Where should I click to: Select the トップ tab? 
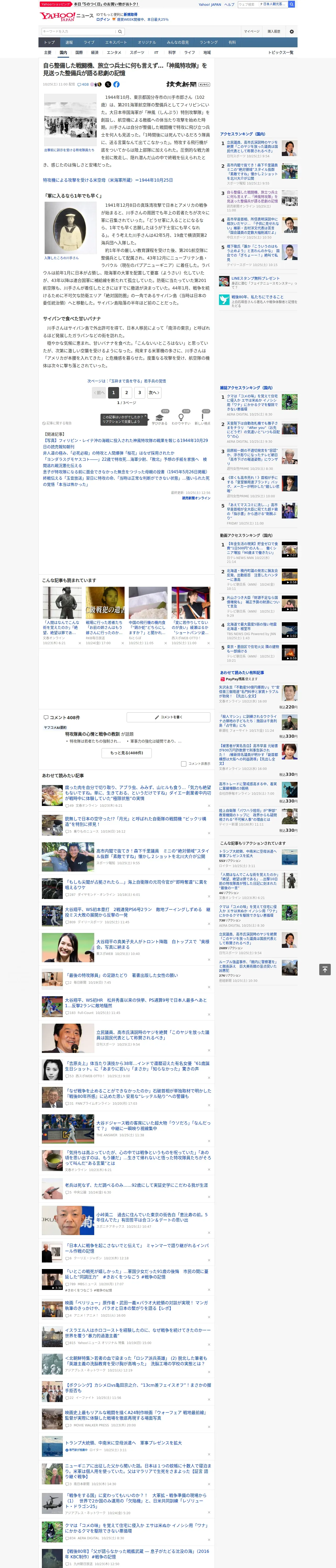tap(49, 43)
